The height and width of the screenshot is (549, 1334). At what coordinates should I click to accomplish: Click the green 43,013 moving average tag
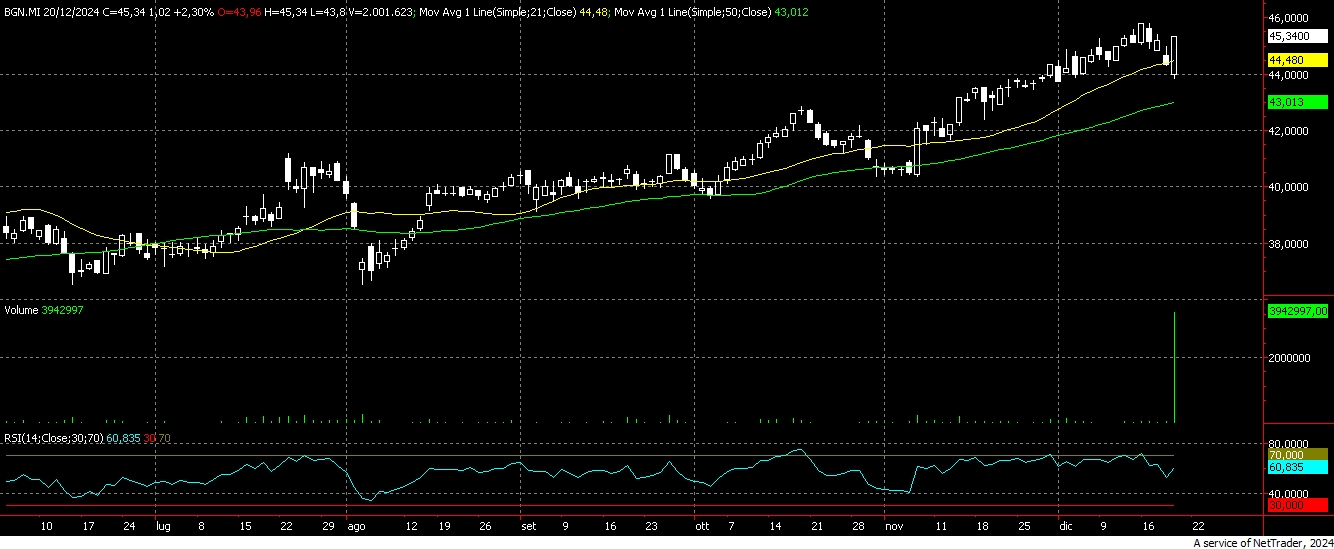pyautogui.click(x=1298, y=102)
